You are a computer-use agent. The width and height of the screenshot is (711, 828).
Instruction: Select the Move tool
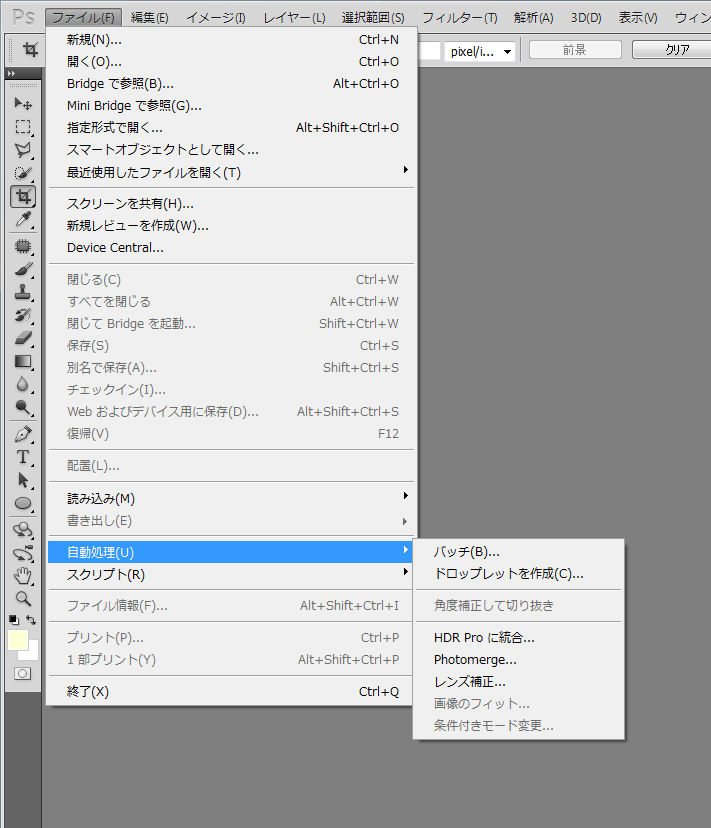23,103
